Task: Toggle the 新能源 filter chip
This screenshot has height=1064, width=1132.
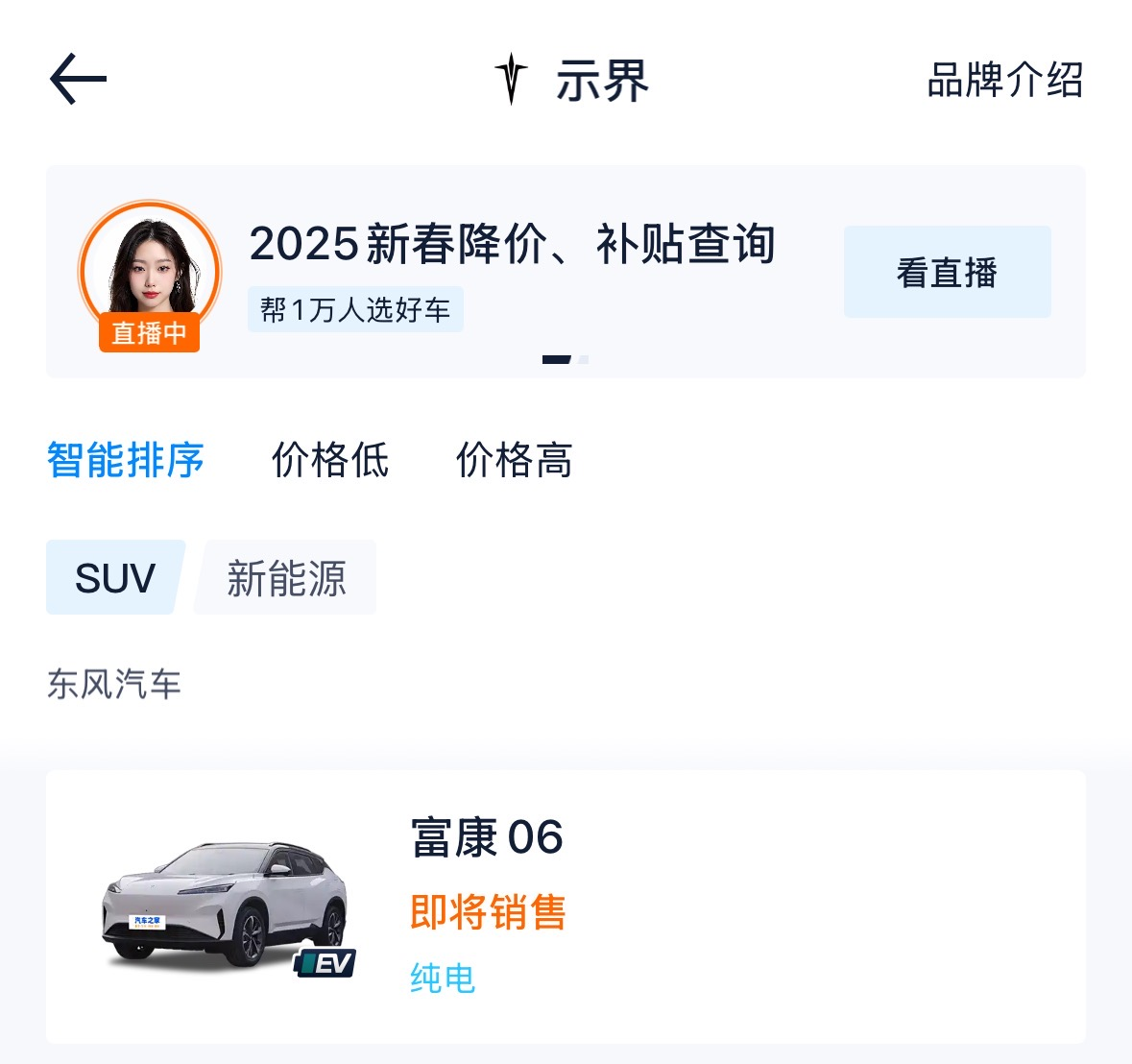Action: (x=286, y=578)
